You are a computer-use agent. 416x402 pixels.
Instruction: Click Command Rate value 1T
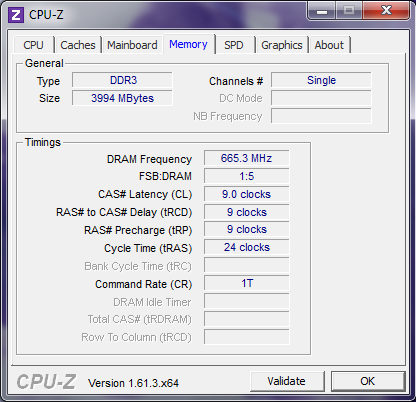247,283
